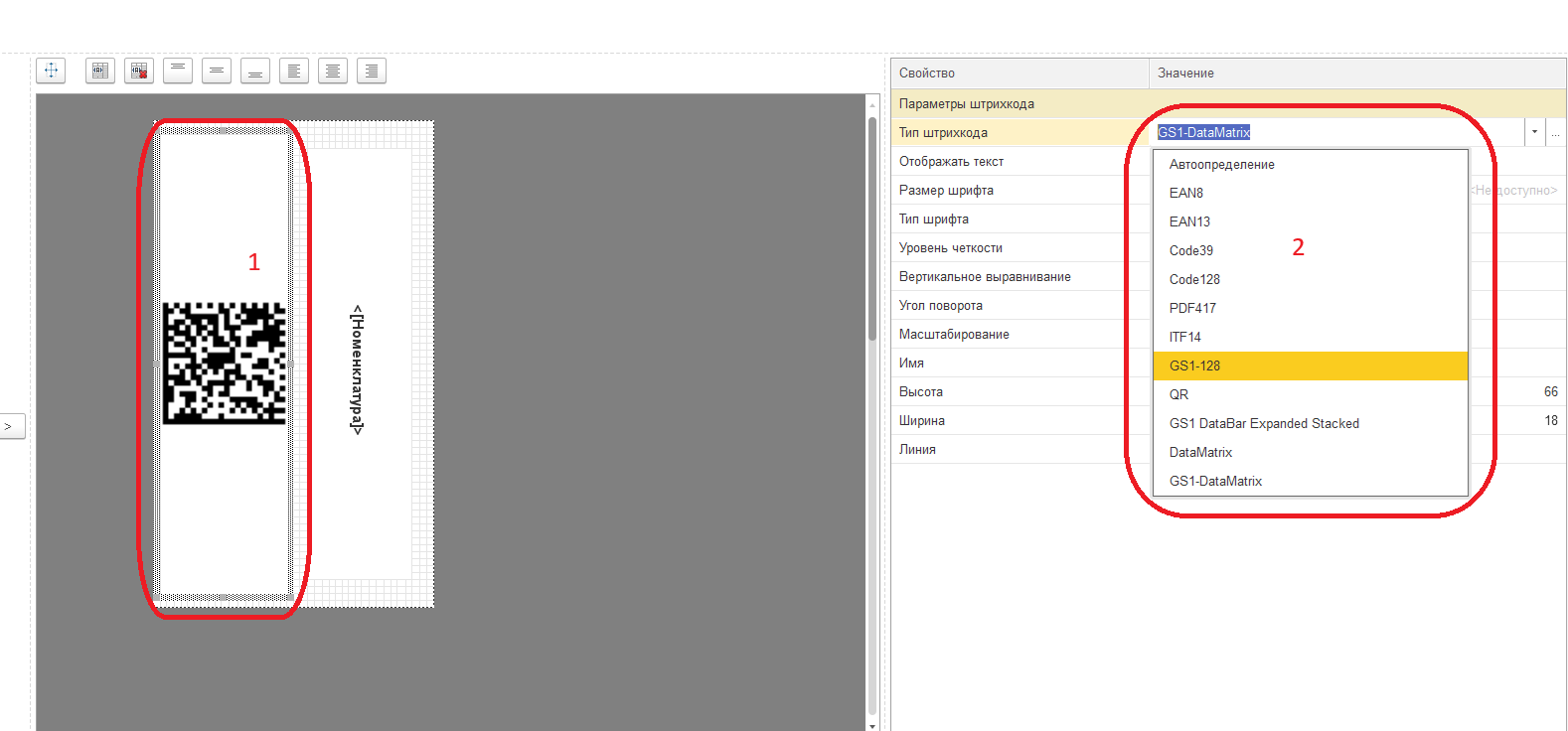
Task: Click the label editor vertical scrollbar
Action: click(872, 228)
